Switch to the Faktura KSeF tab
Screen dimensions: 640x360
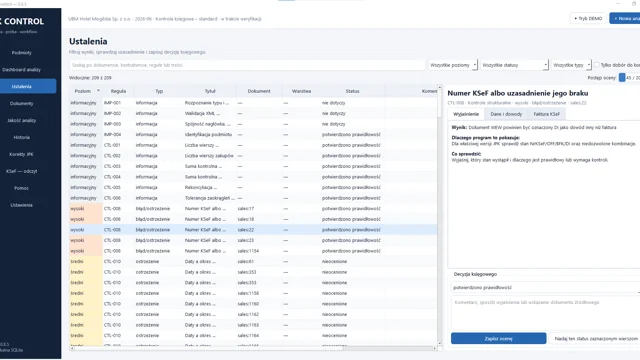tap(547, 114)
